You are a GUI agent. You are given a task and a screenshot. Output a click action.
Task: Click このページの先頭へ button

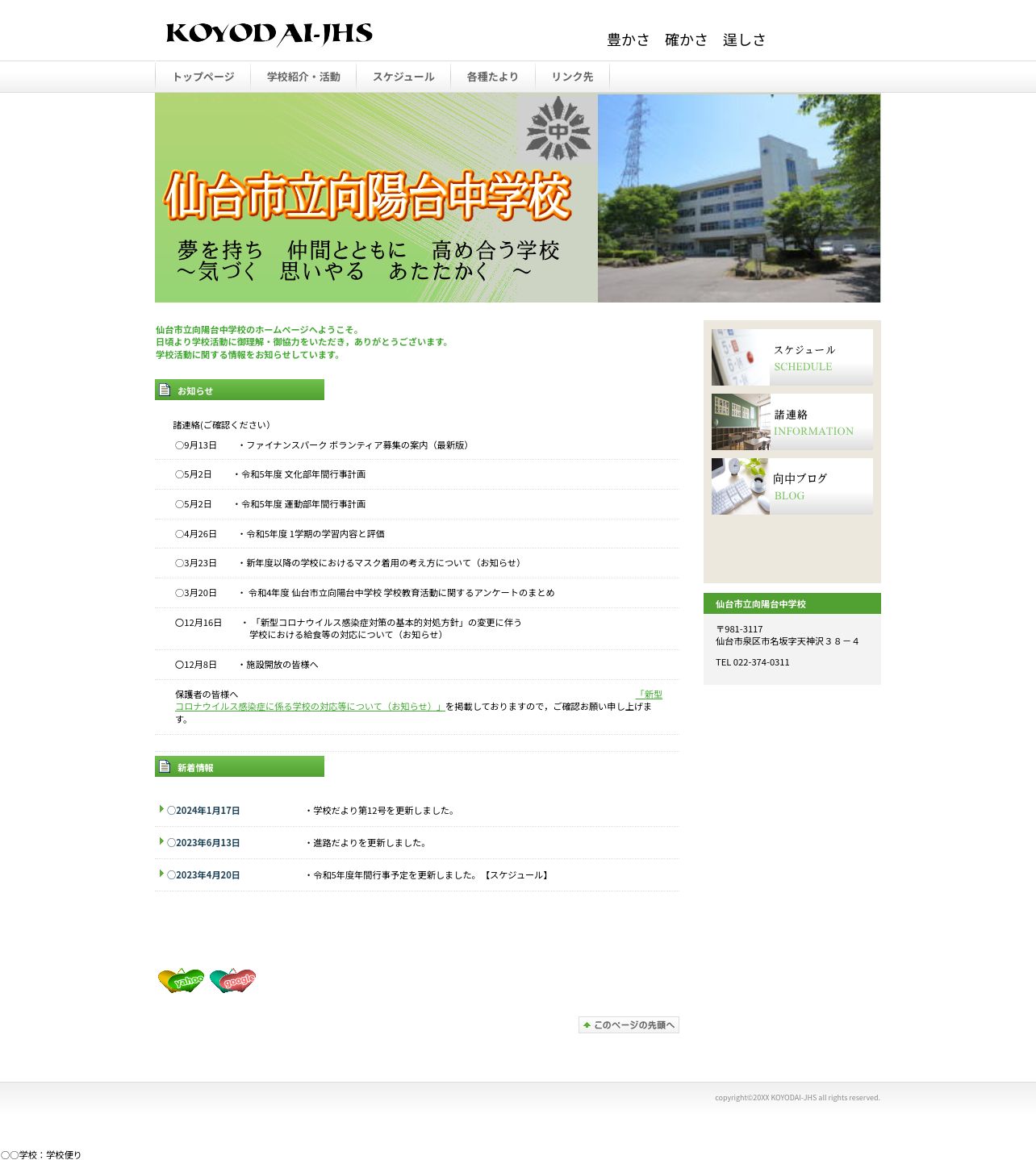pyautogui.click(x=629, y=1024)
